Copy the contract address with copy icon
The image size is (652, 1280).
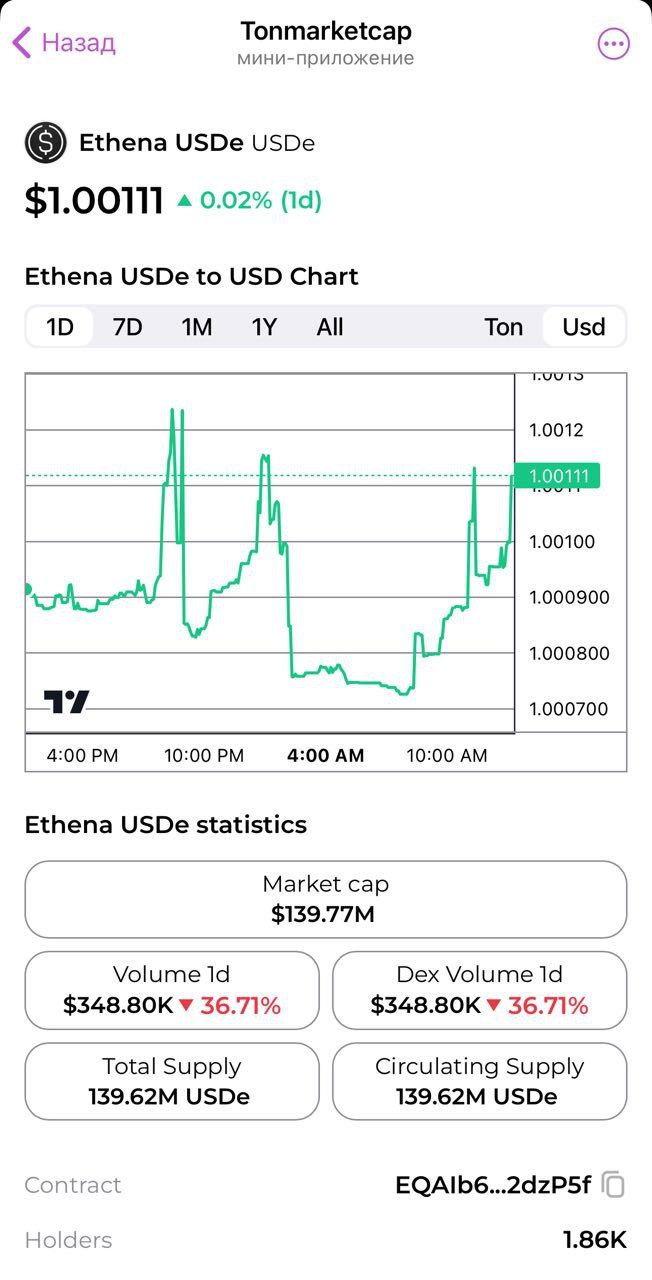point(614,1186)
